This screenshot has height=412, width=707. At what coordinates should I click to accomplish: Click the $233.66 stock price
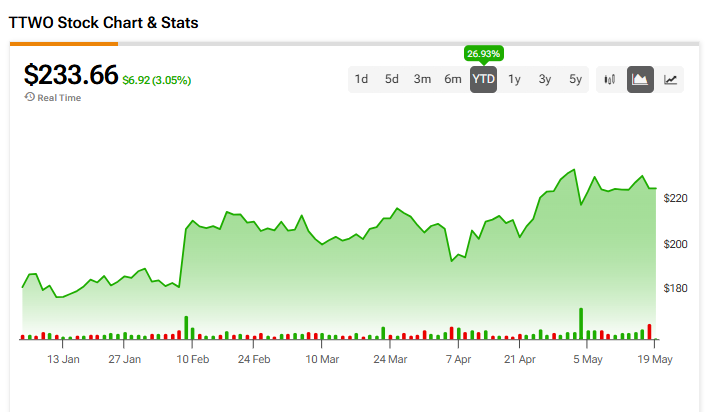pyautogui.click(x=71, y=75)
